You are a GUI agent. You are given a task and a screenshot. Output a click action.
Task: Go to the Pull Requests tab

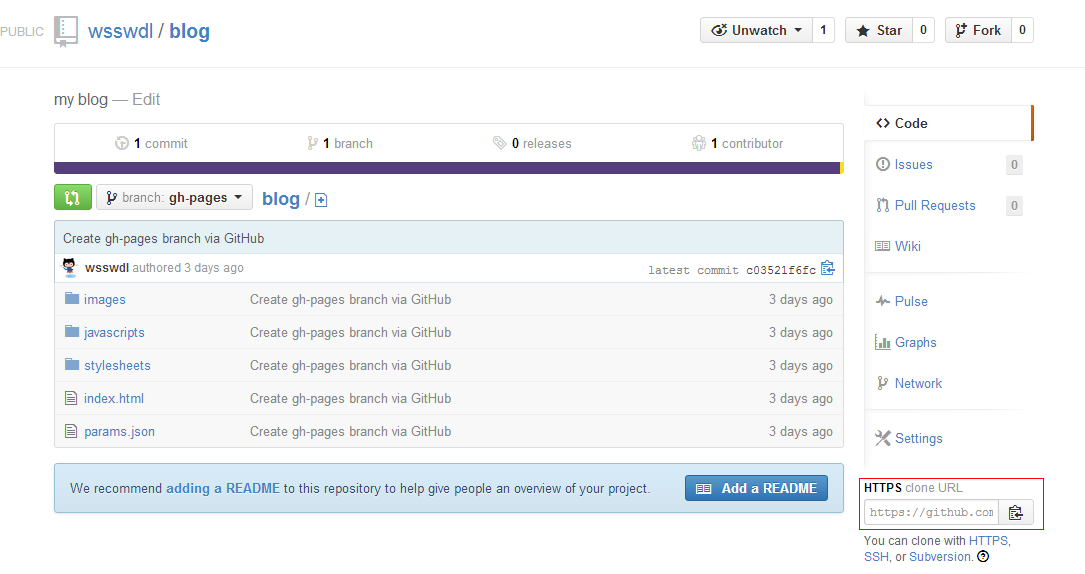(934, 206)
